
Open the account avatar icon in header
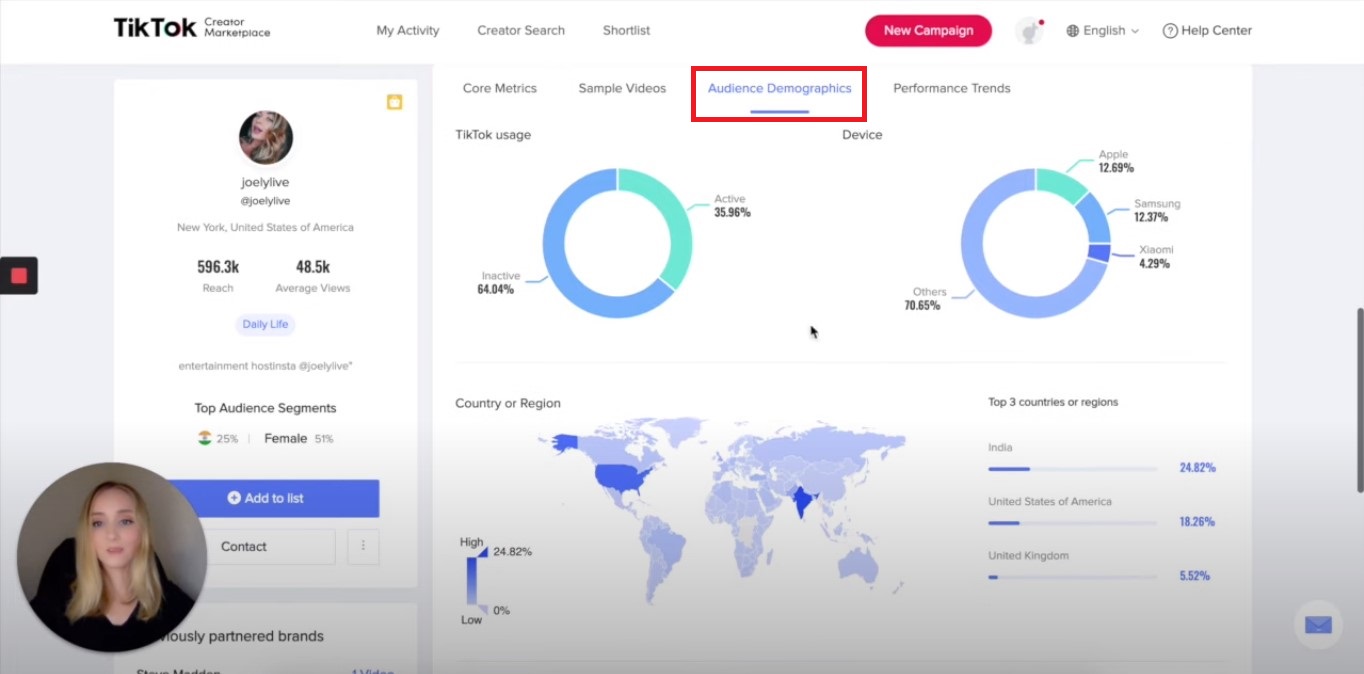(x=1029, y=31)
